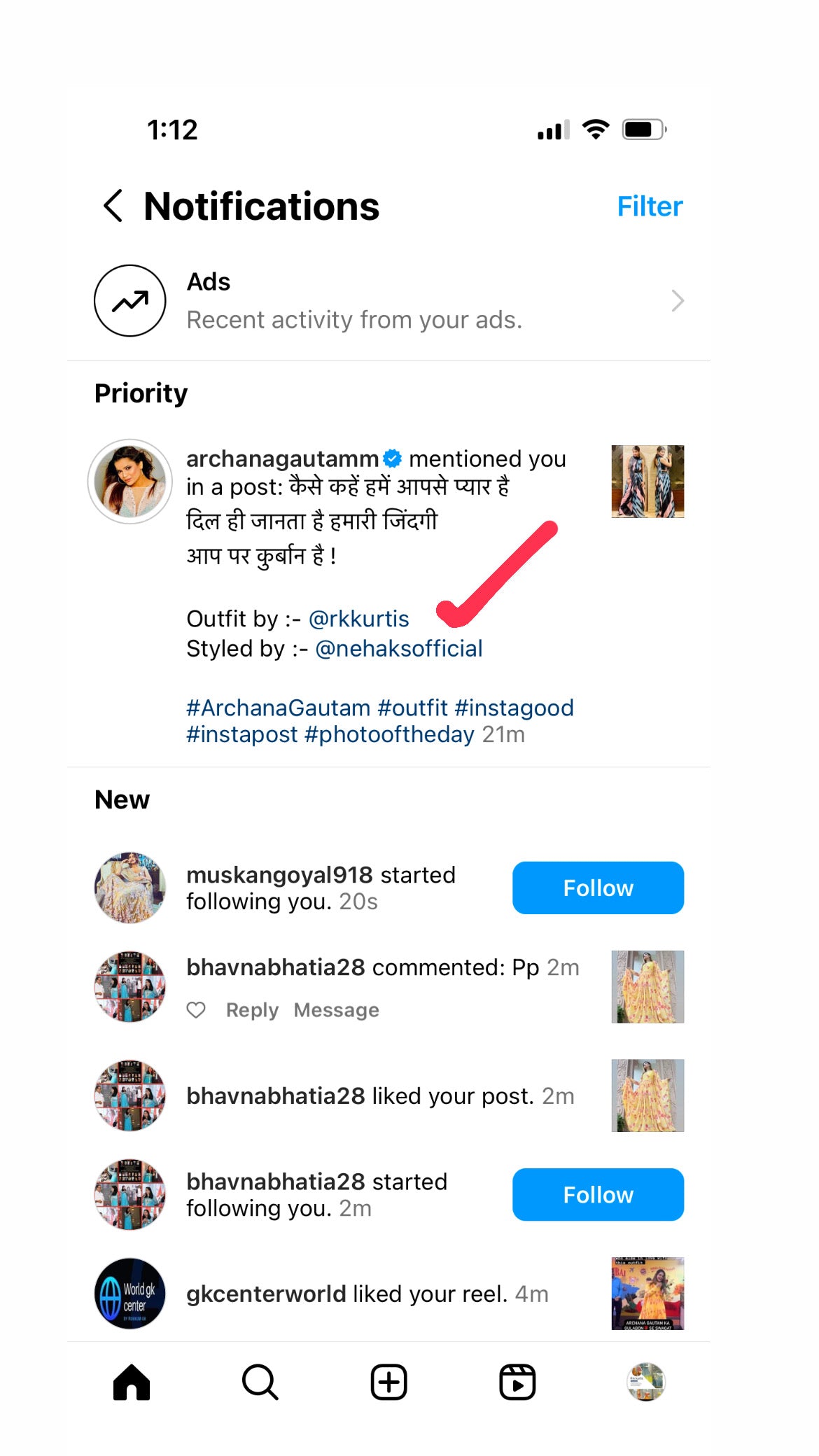
Task: Follow back muskangoyal918
Action: point(598,888)
